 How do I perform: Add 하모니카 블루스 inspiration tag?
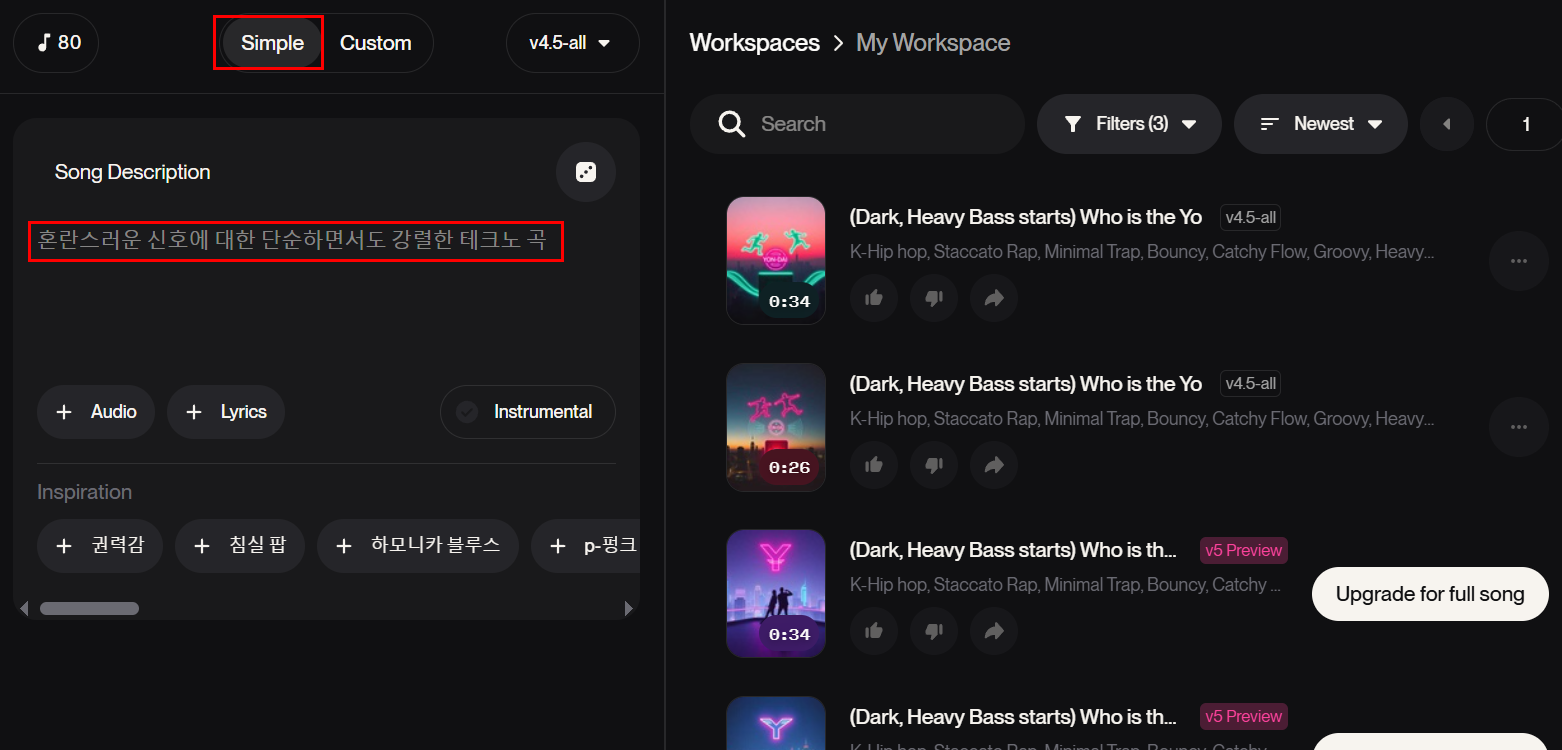click(x=418, y=546)
